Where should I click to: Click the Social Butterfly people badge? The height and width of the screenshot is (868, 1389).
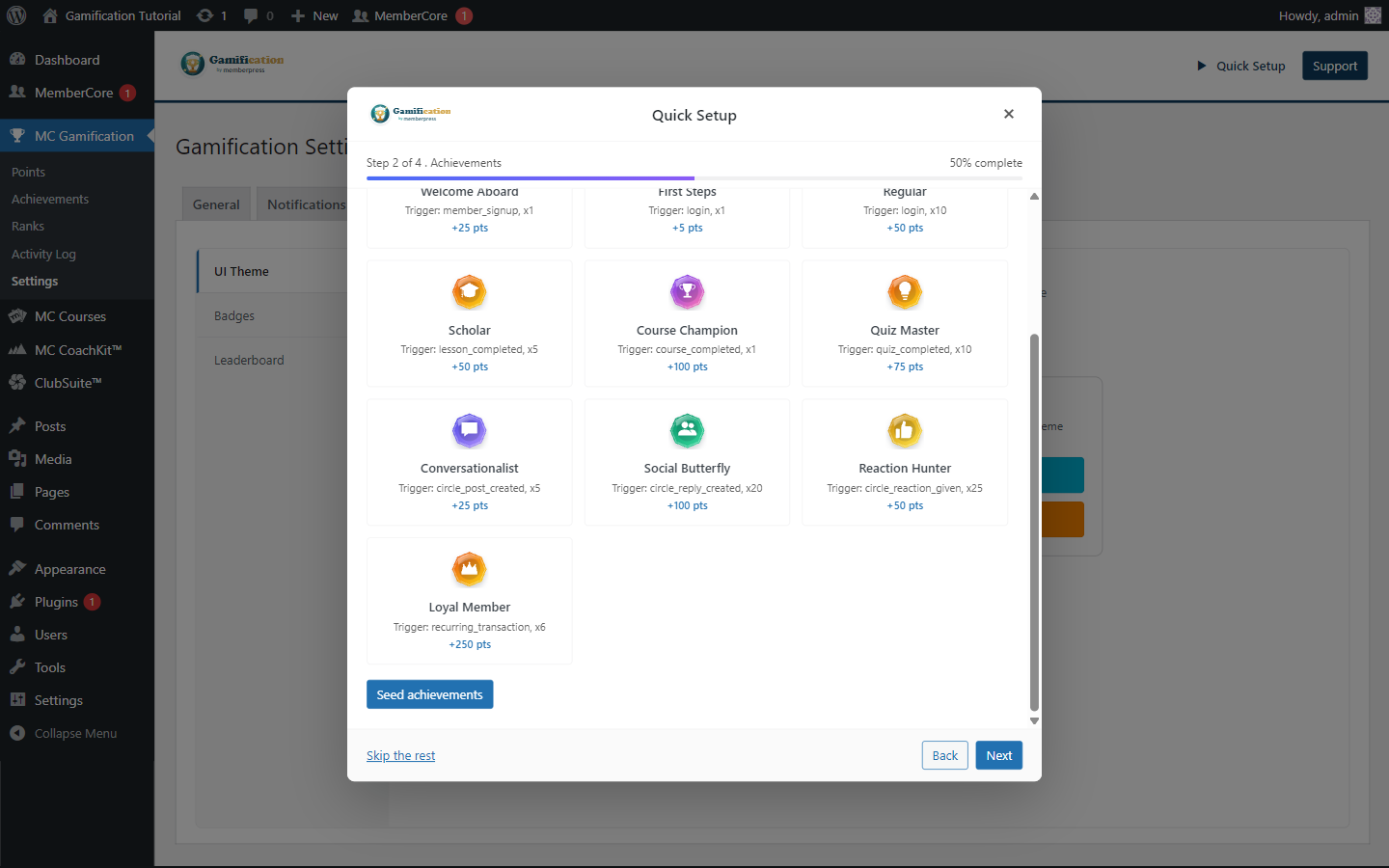[x=687, y=430]
